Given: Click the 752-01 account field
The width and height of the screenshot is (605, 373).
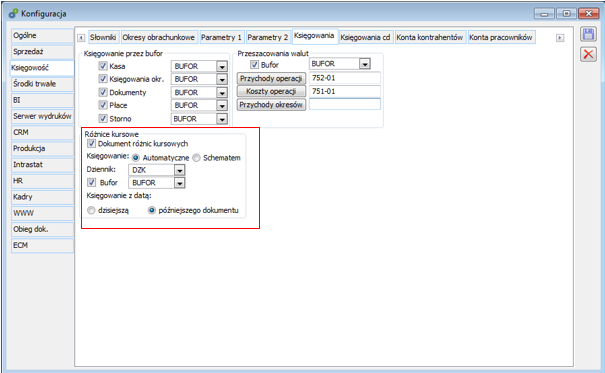Looking at the screenshot, I should point(345,78).
